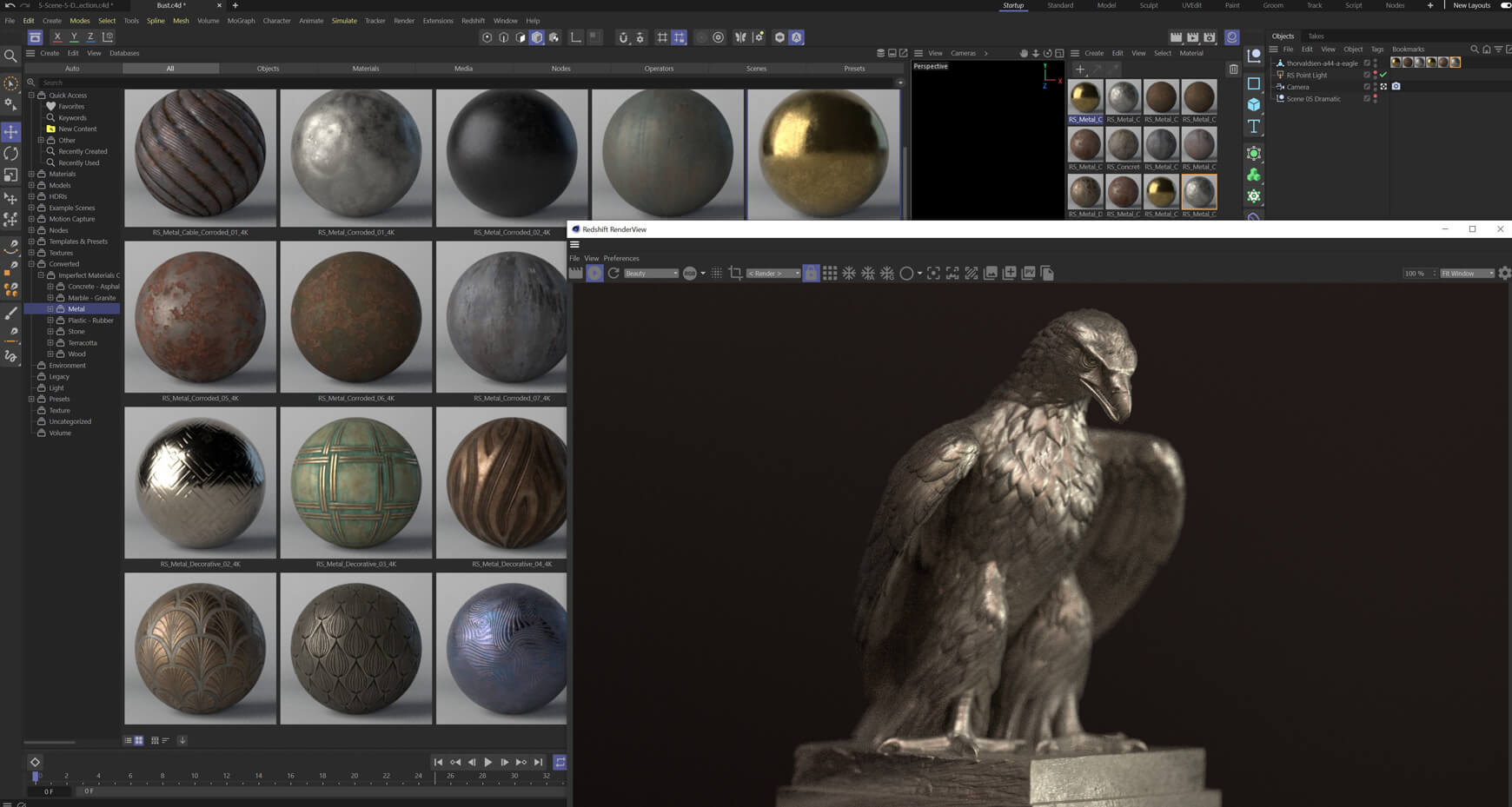Open Databases menu in asset browser
The width and height of the screenshot is (1512, 807).
[124, 53]
